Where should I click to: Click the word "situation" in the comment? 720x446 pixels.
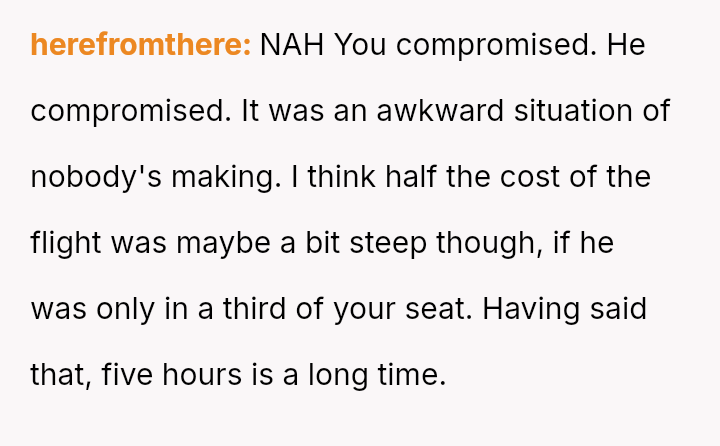pos(573,111)
